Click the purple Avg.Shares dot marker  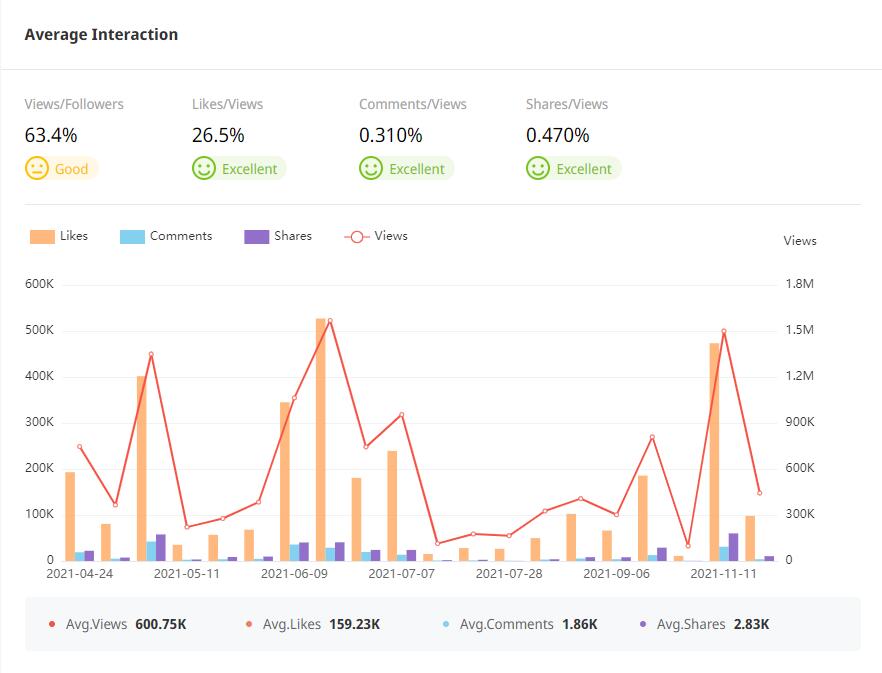643,624
